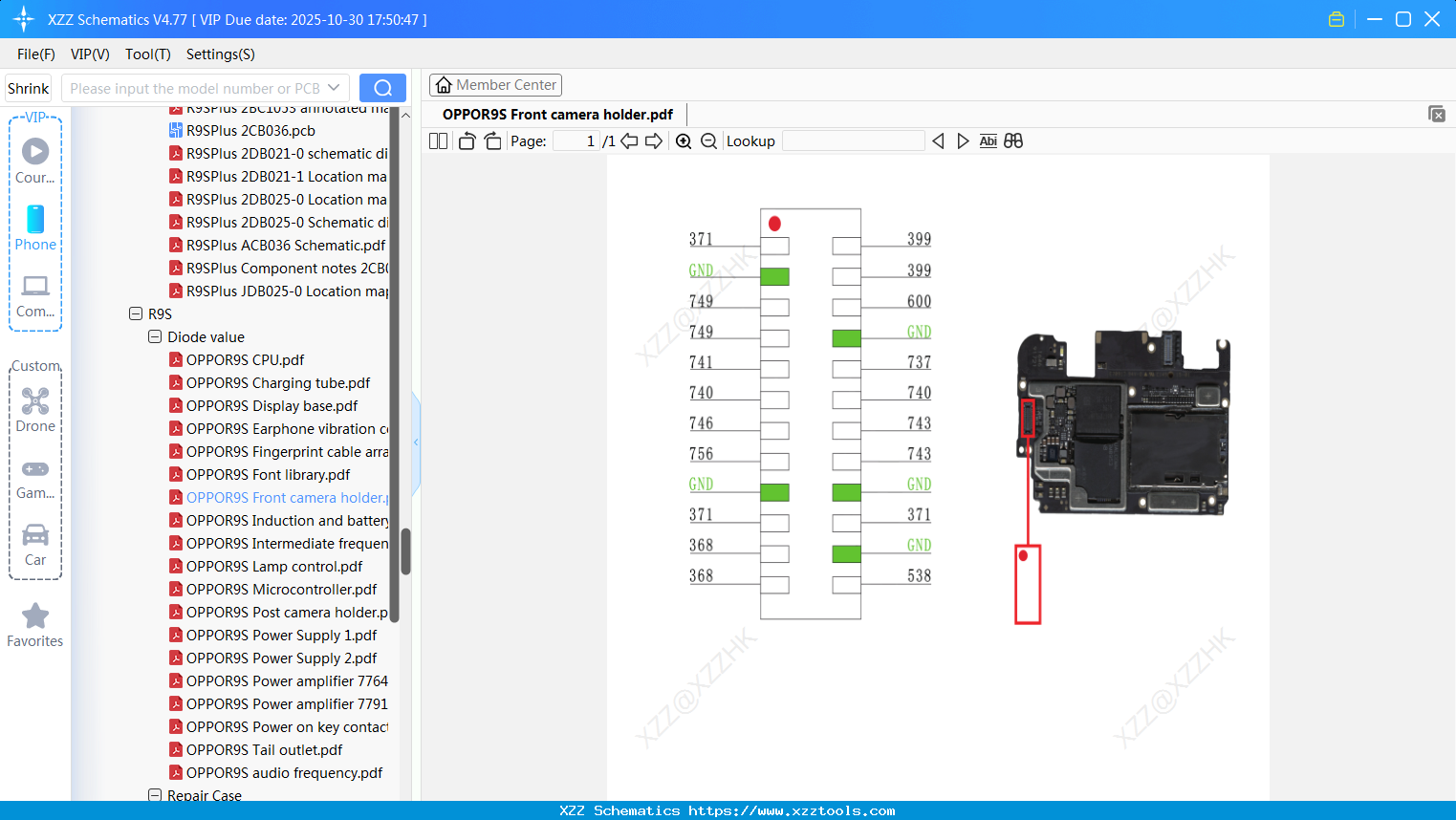Collapse the left panel splitter handle
Screen dimensions: 1456x820
[x=416, y=442]
